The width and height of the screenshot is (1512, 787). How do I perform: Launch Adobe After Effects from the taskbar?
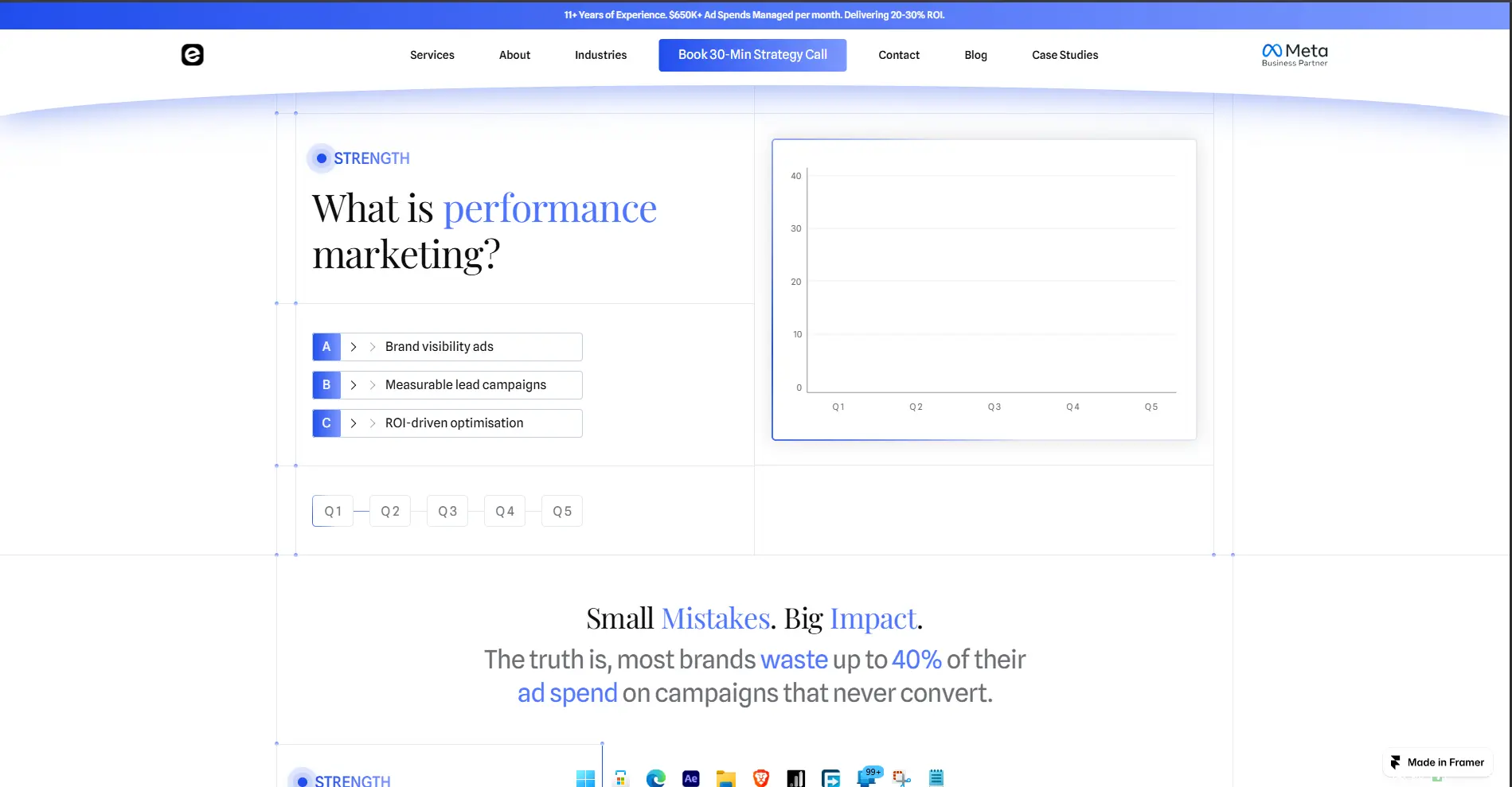691,778
